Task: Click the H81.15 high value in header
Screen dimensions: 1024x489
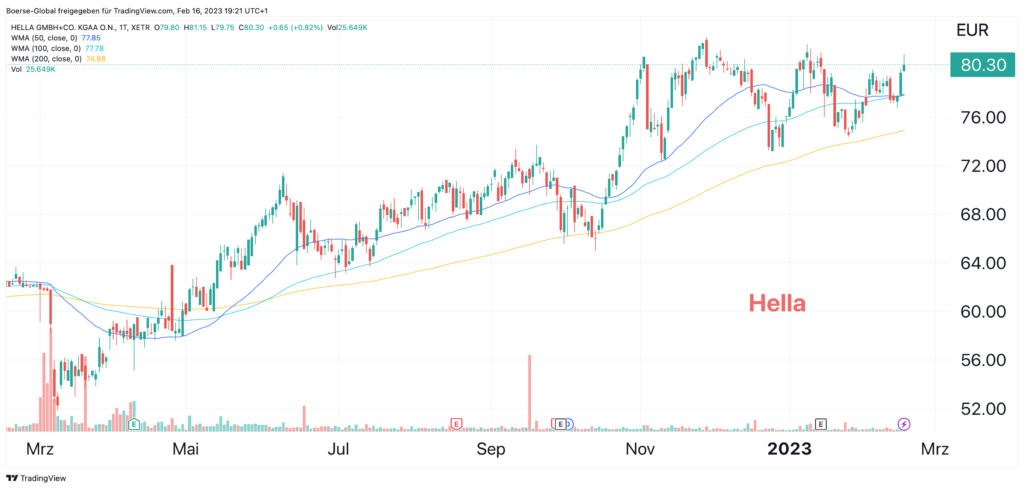Action: coord(195,29)
